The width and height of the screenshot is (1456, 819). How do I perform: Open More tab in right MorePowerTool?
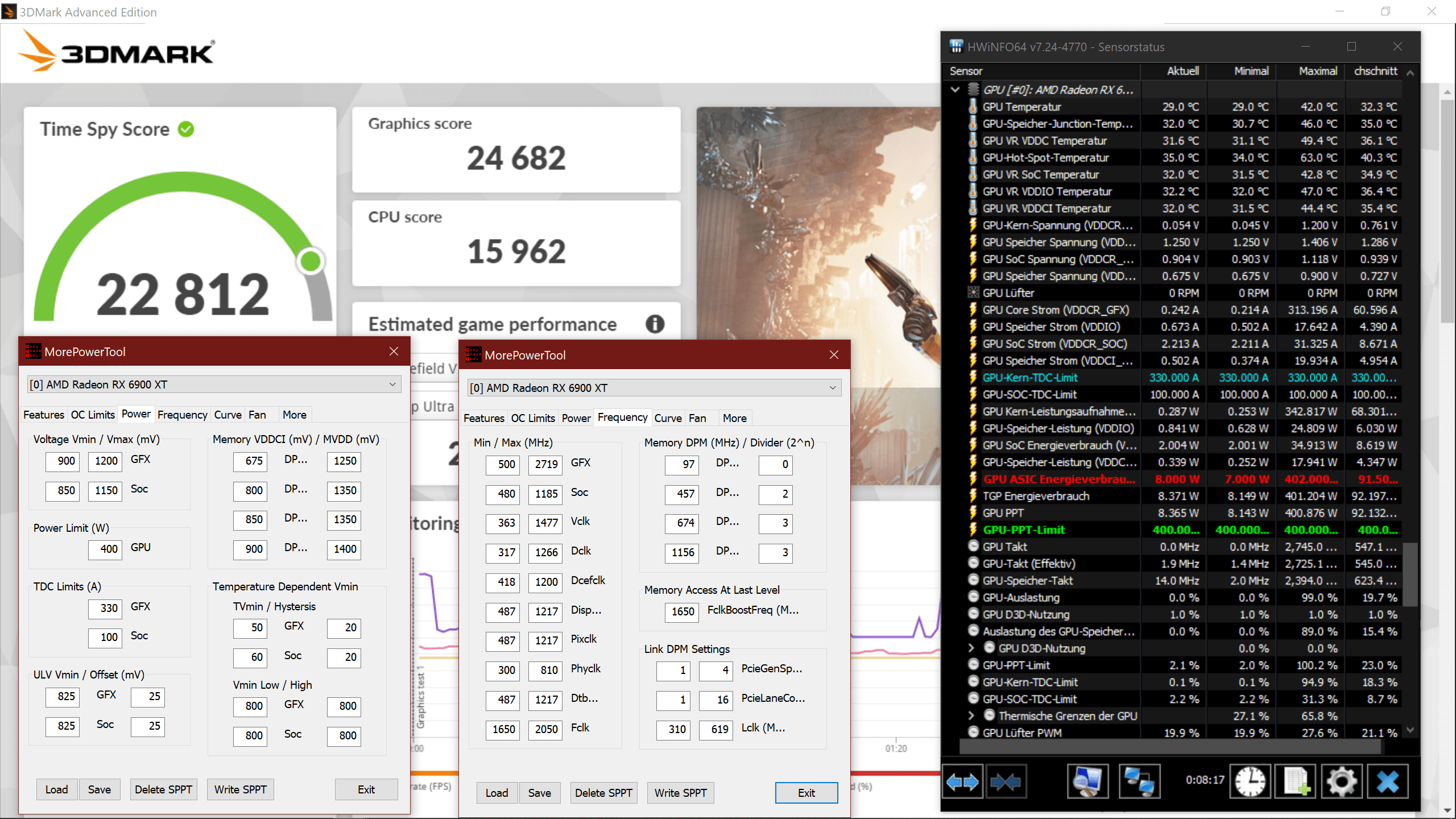(x=735, y=418)
